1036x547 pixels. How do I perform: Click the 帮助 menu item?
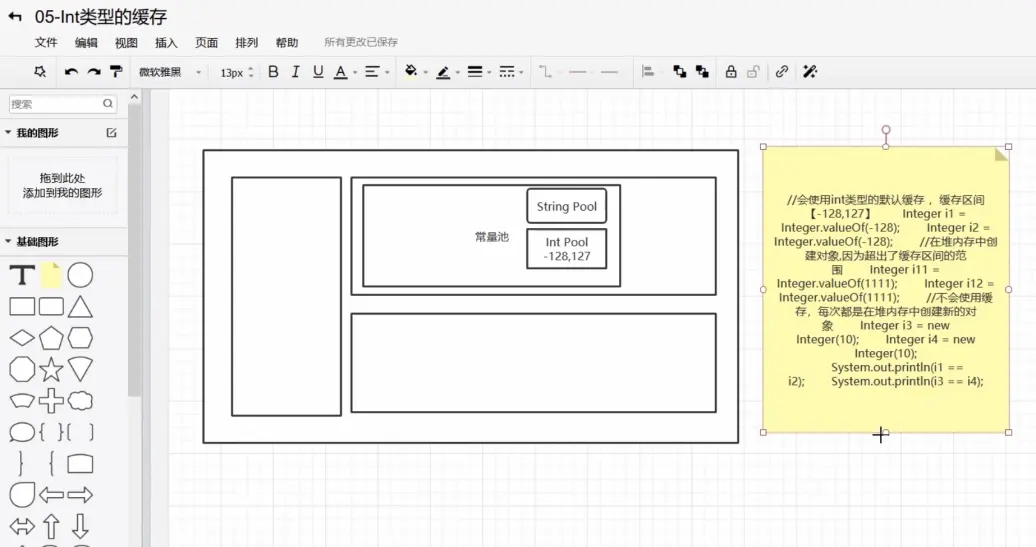coord(286,43)
